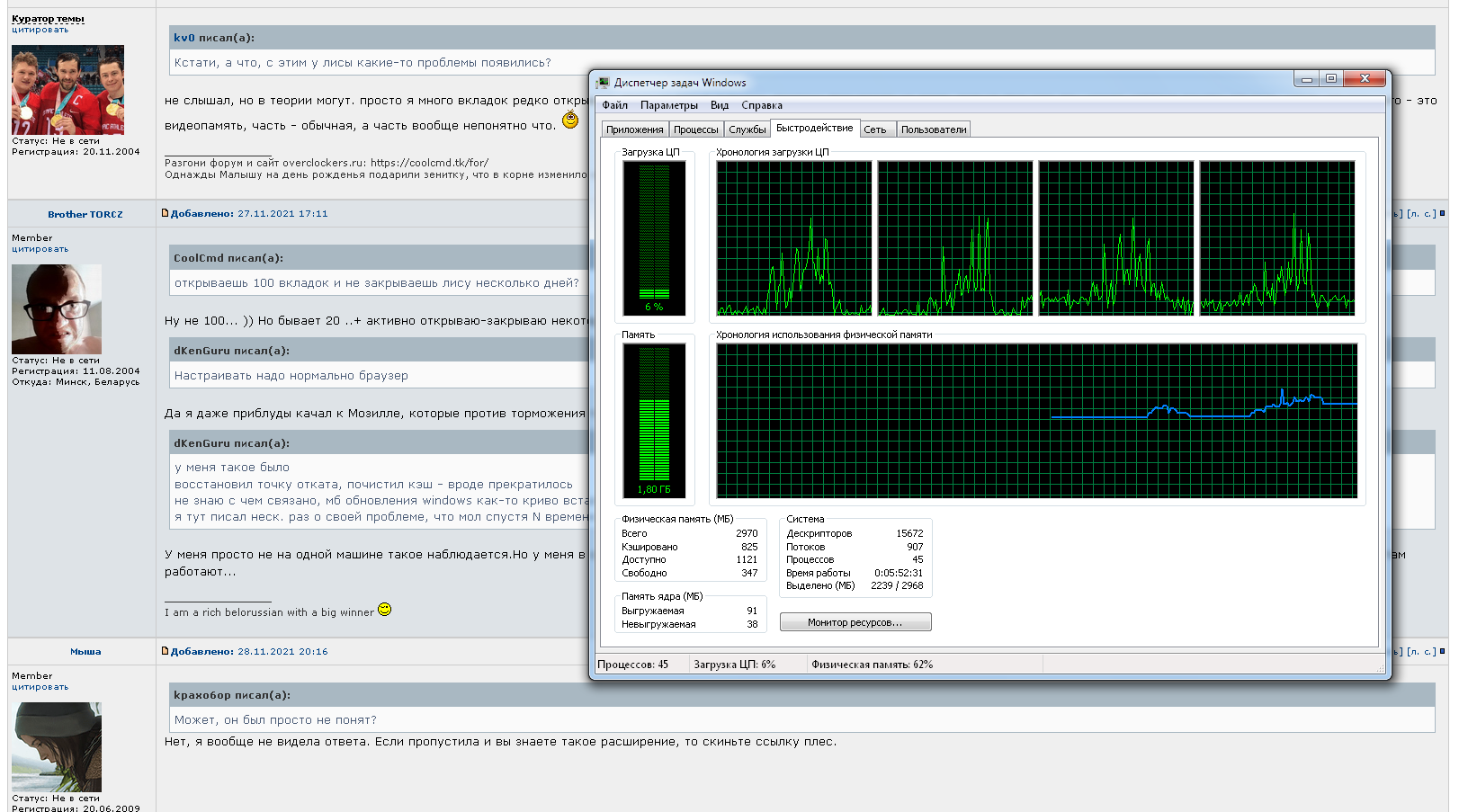Image resolution: width=1468 pixels, height=812 pixels.
Task: Click the Task Manager title bar icon
Action: [x=603, y=83]
